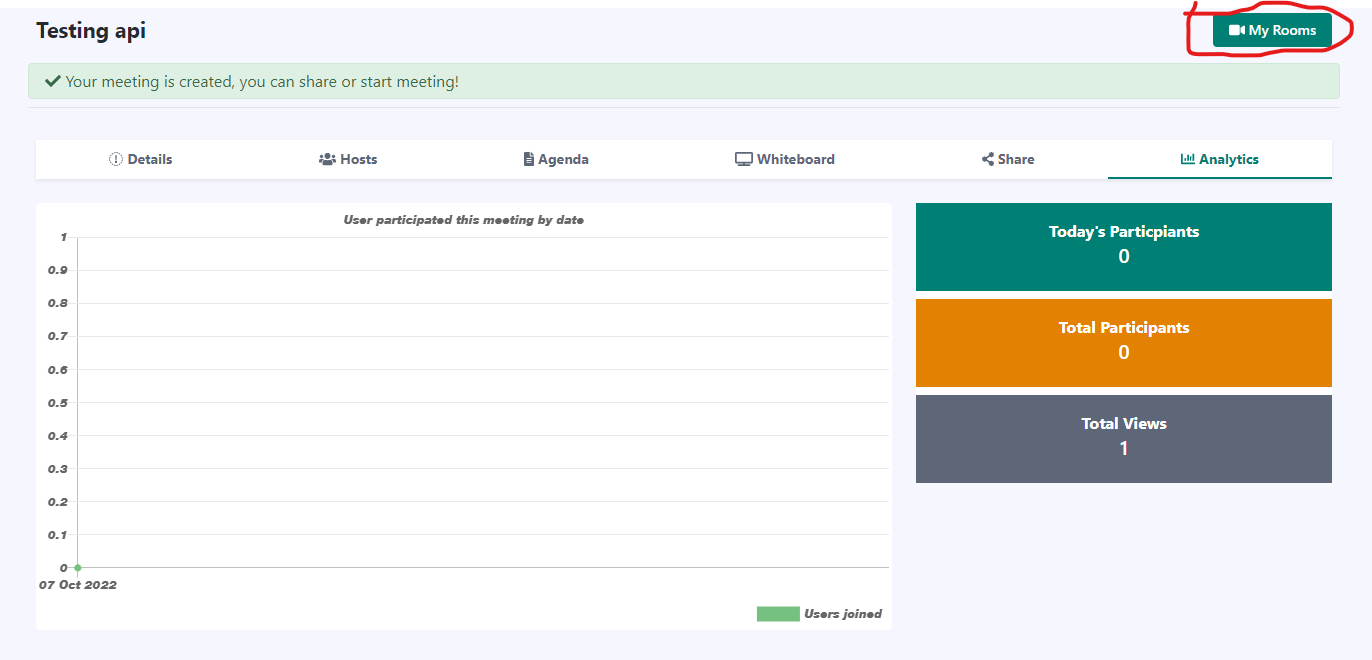Viewport: 1372px width, 660px height.
Task: Toggle the green Users joined legend swatch
Action: pyautogui.click(x=778, y=614)
